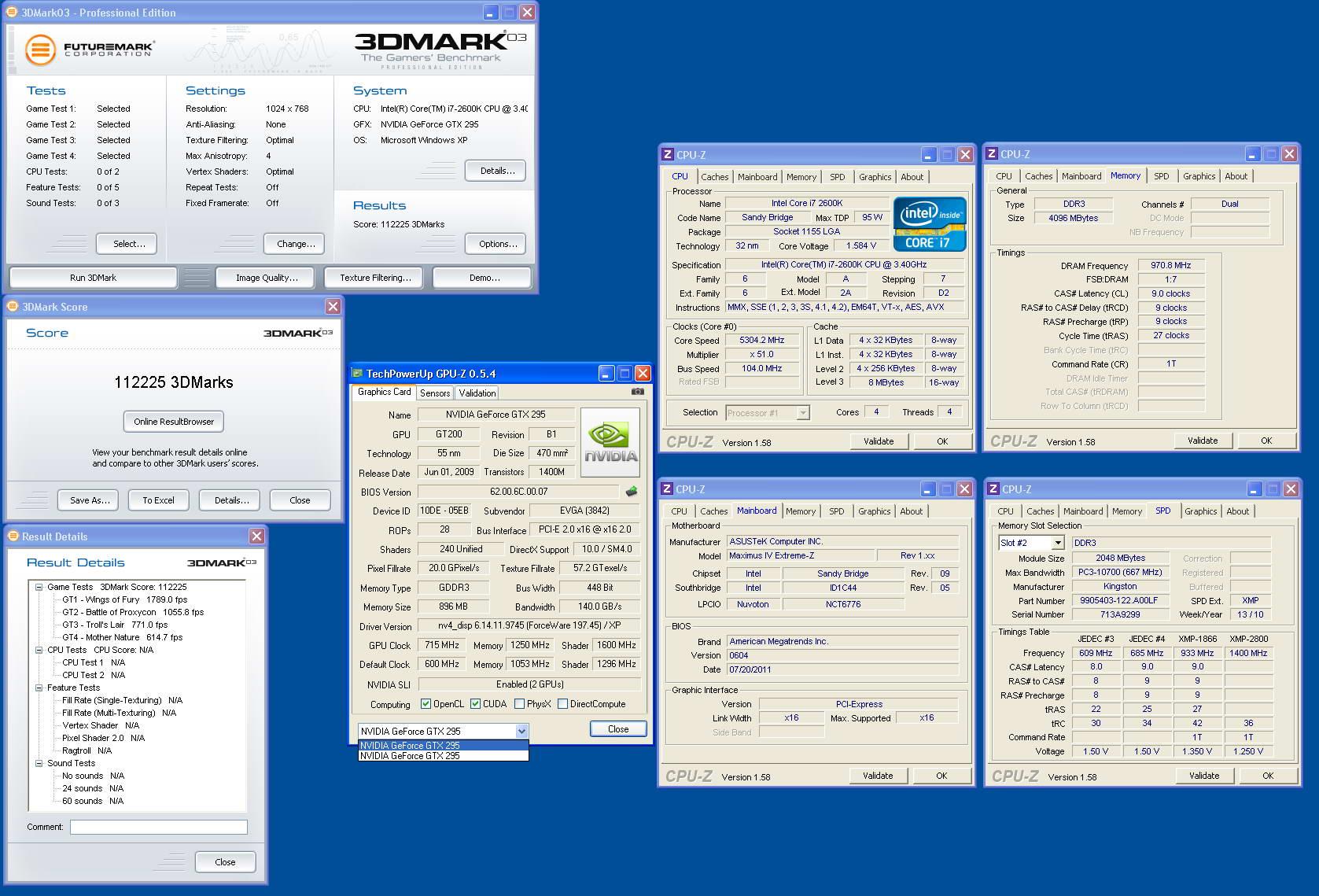
Task: Click the NVIDIA logo in GPU-Z
Action: coord(610,443)
